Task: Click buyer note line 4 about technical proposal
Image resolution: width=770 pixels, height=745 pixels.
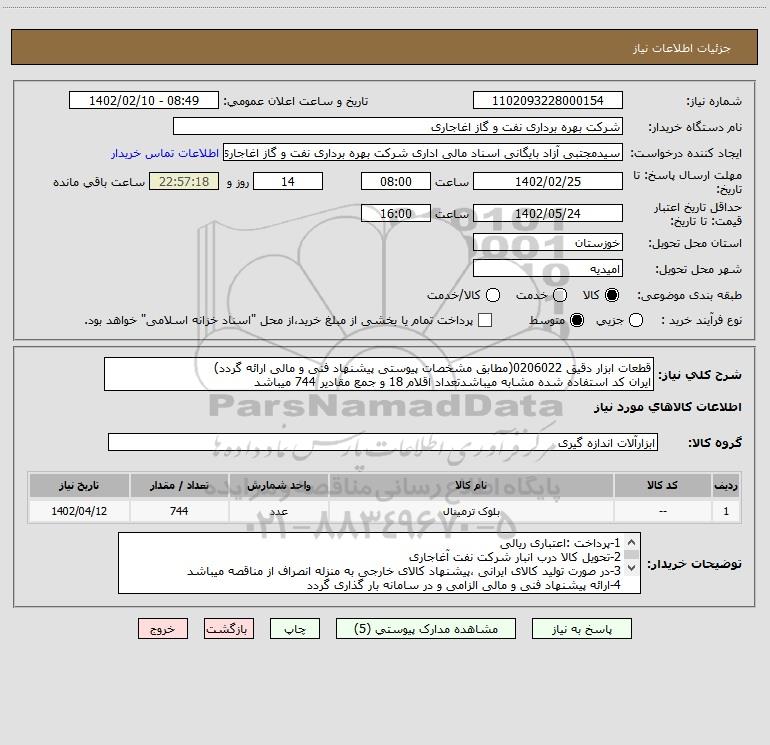Action: tap(464, 585)
